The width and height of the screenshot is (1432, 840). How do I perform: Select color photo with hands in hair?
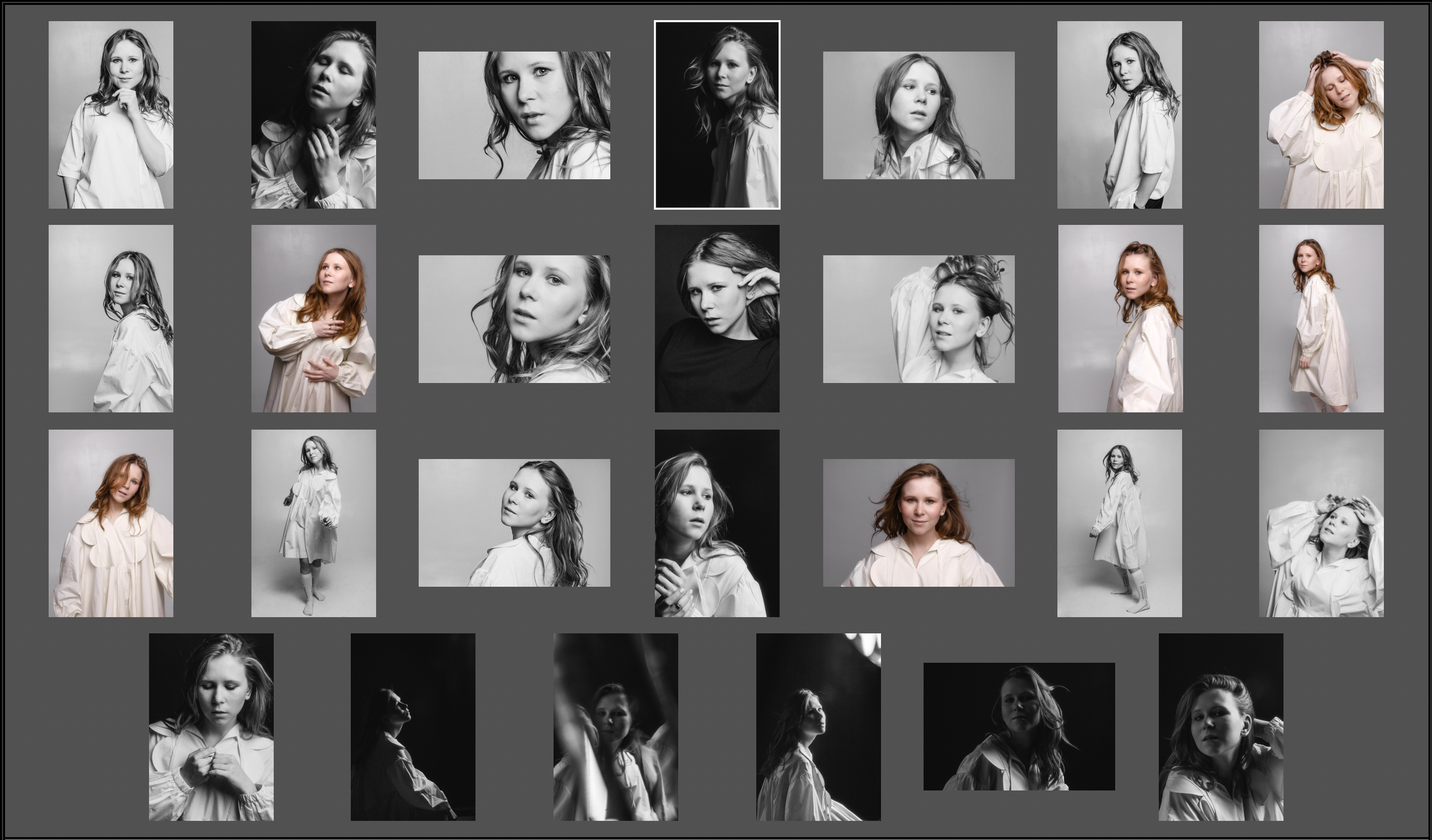click(1321, 115)
